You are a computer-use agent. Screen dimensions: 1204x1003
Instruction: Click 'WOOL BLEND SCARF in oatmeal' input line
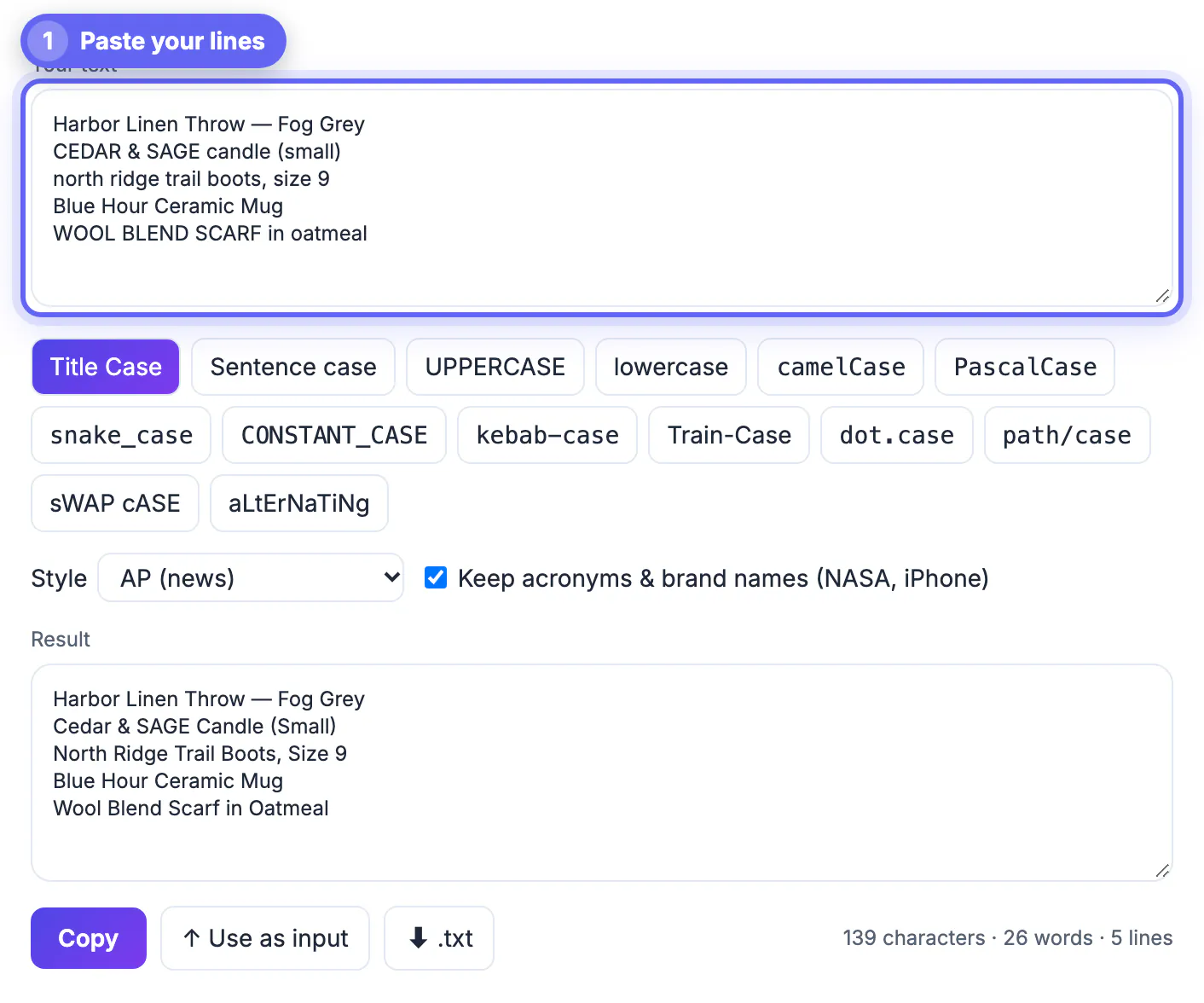(x=210, y=234)
